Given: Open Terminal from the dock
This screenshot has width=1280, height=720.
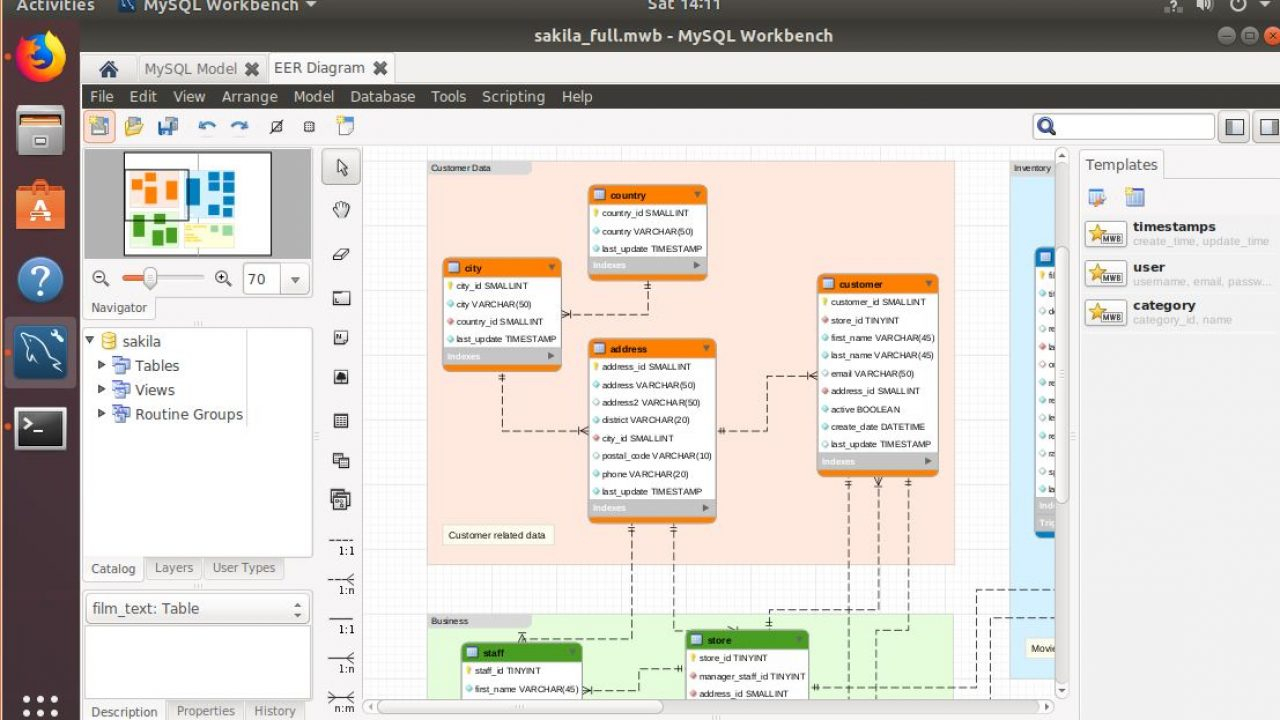Looking at the screenshot, I should [x=40, y=428].
